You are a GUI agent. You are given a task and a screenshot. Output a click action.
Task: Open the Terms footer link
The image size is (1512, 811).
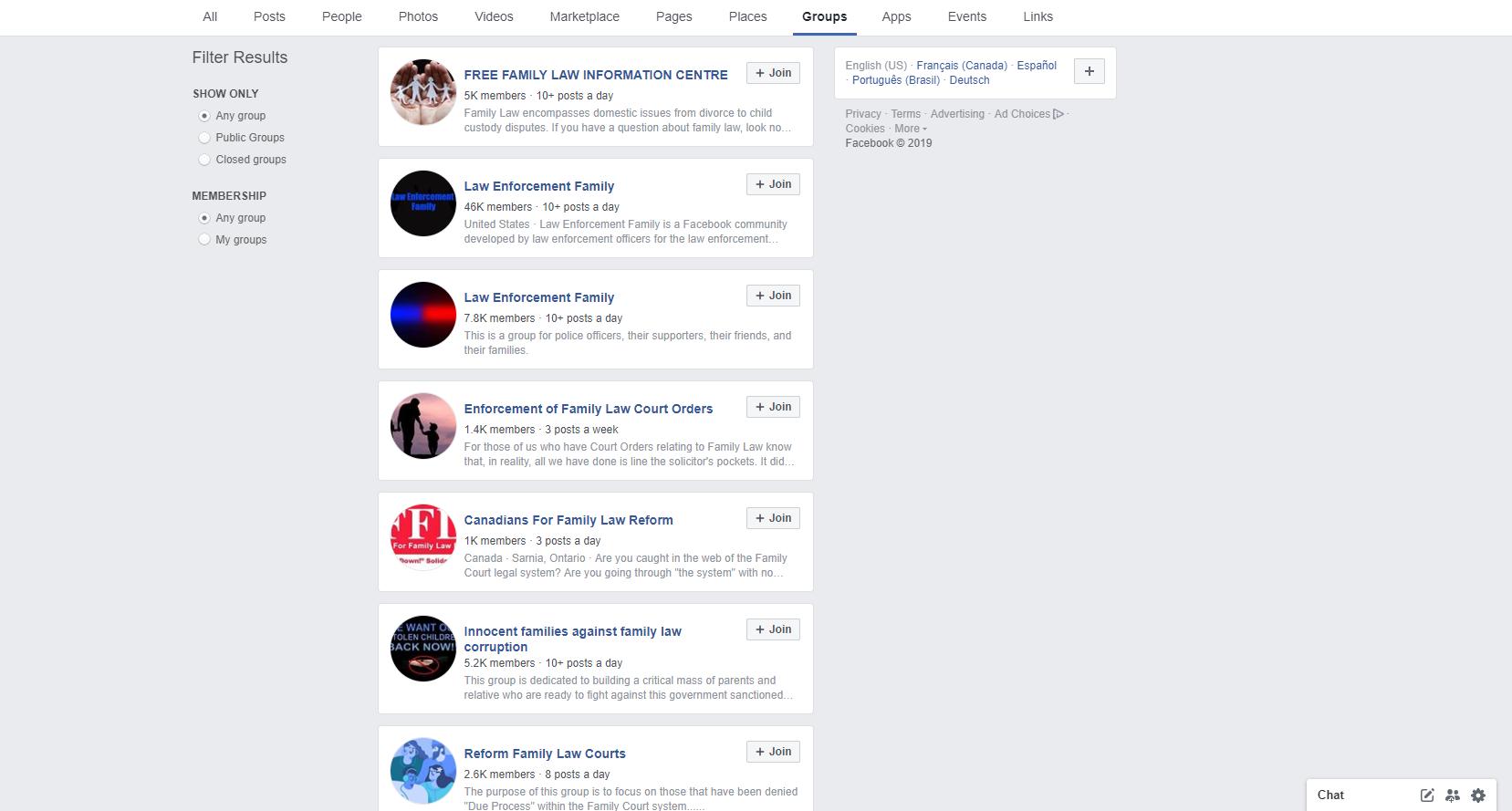906,114
